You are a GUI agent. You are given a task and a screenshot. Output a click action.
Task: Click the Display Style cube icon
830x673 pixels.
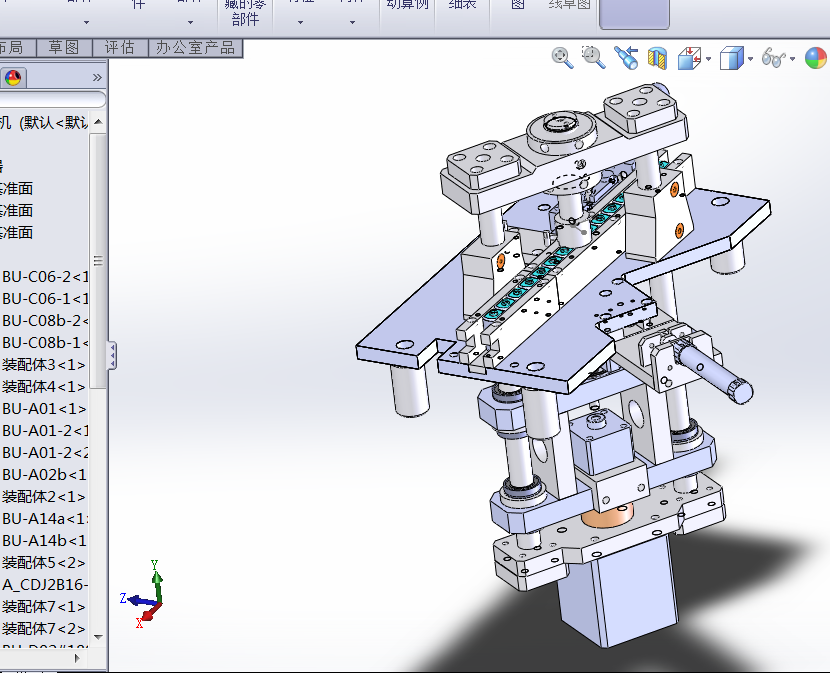click(731, 58)
